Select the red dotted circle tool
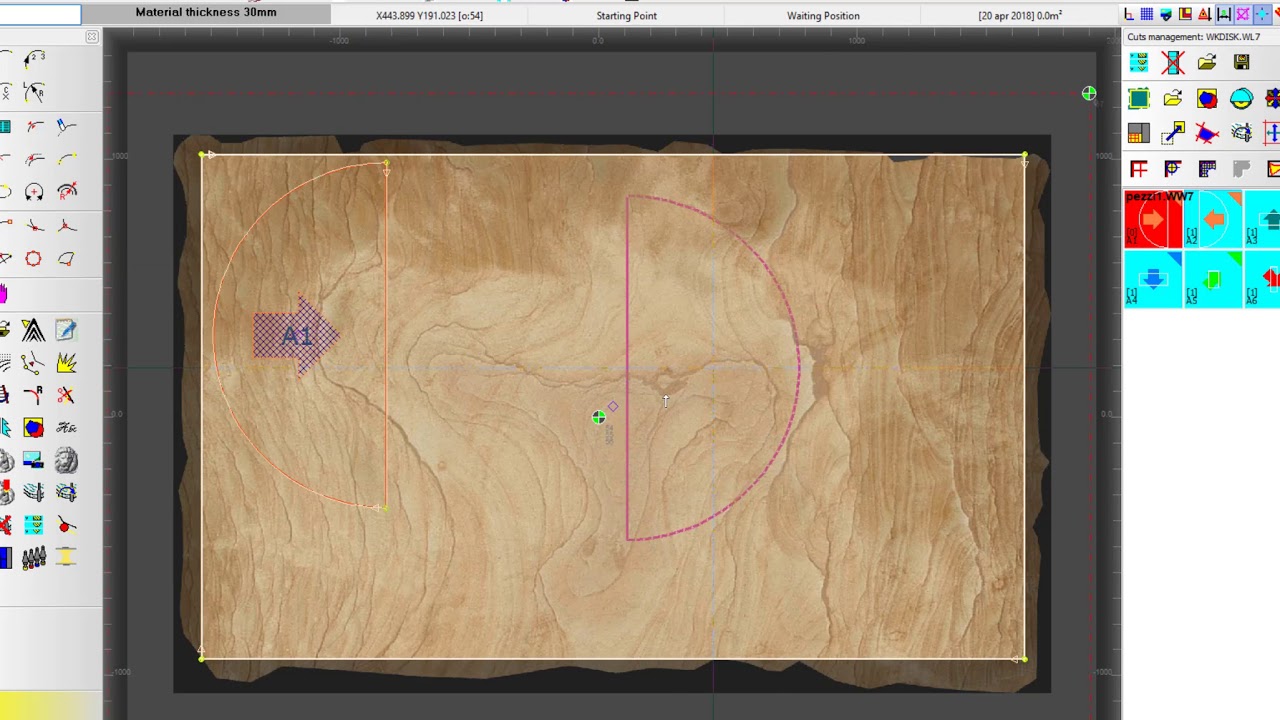The height and width of the screenshot is (720, 1280). pyautogui.click(x=33, y=258)
